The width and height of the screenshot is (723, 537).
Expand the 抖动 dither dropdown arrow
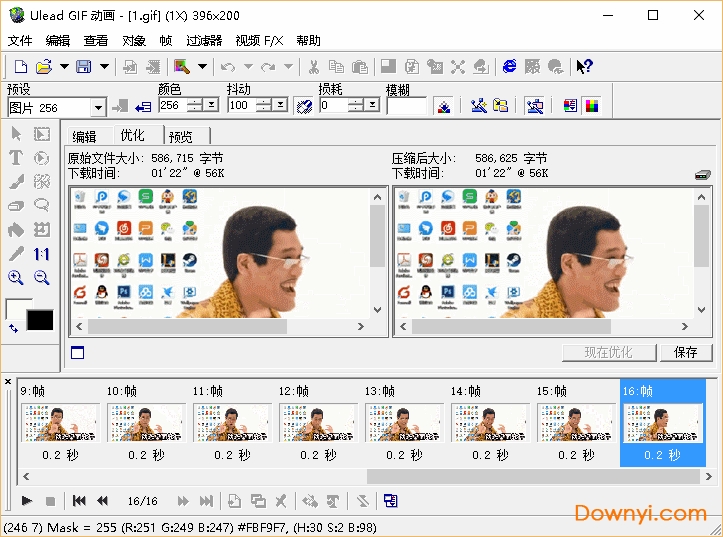coord(280,106)
